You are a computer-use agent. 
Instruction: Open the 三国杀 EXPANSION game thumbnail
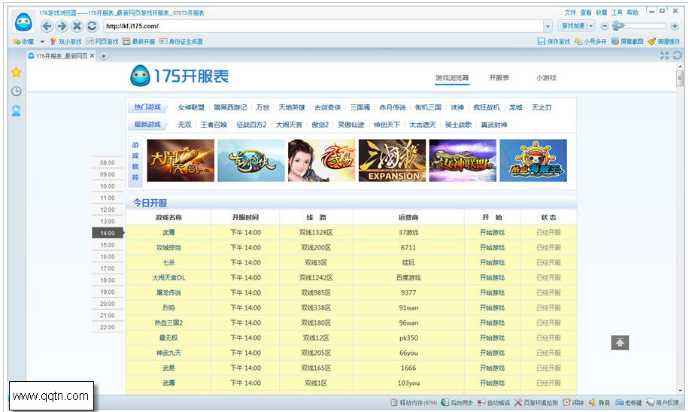(392, 161)
